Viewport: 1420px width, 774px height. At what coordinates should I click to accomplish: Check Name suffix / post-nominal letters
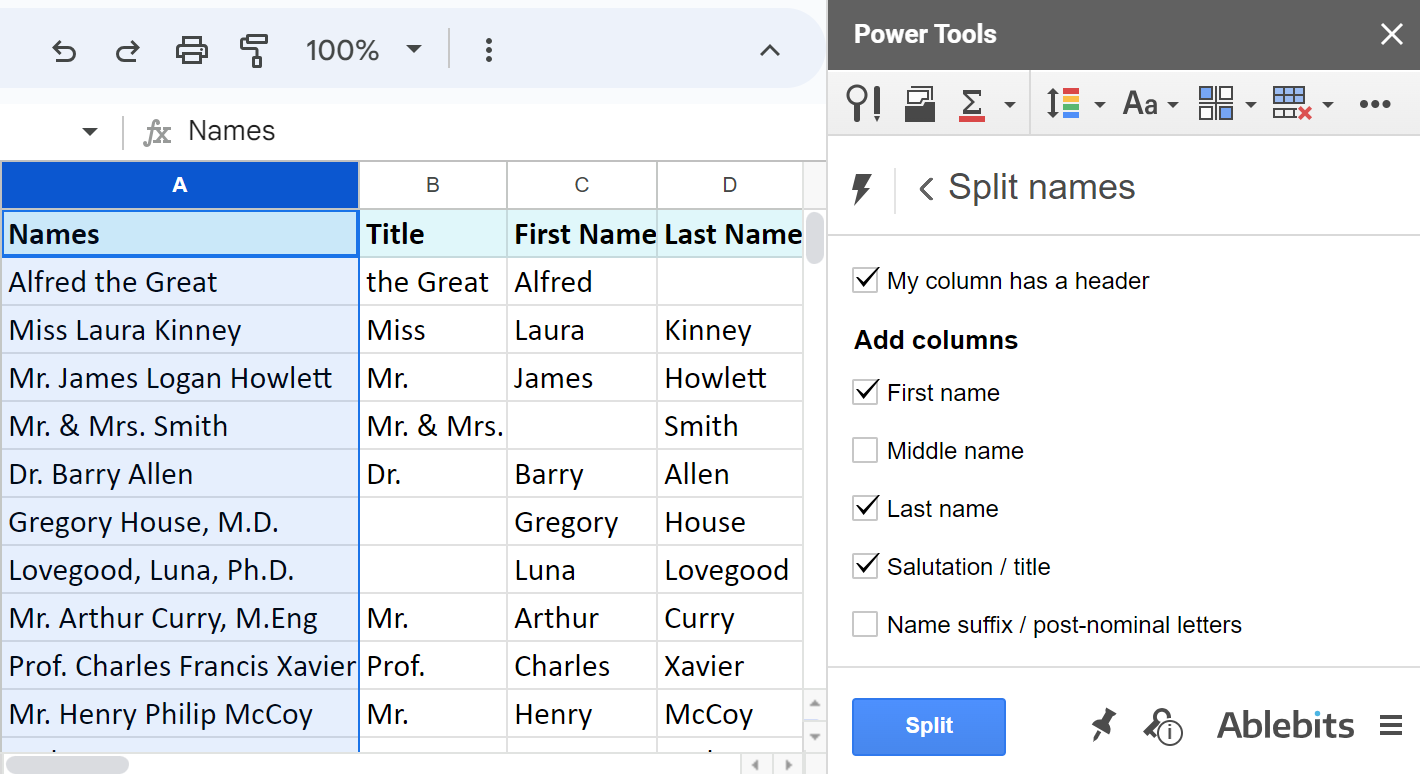click(864, 624)
